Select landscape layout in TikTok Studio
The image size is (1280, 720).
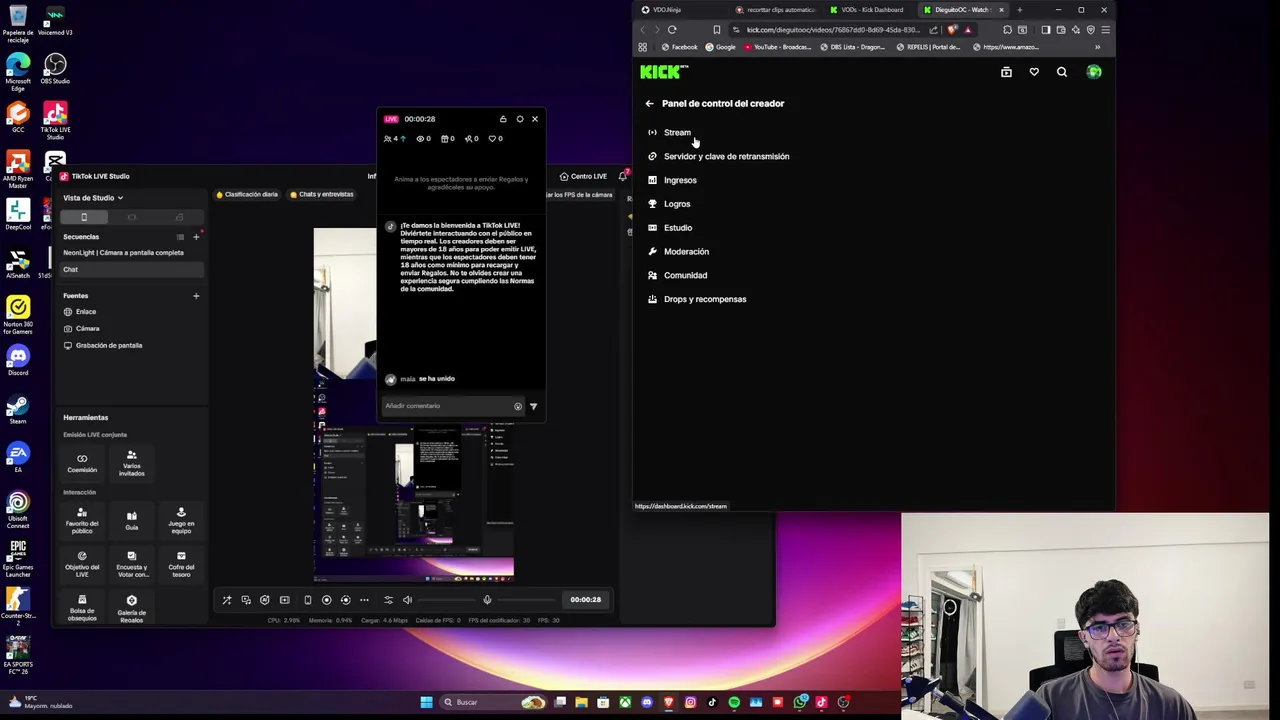(x=131, y=217)
